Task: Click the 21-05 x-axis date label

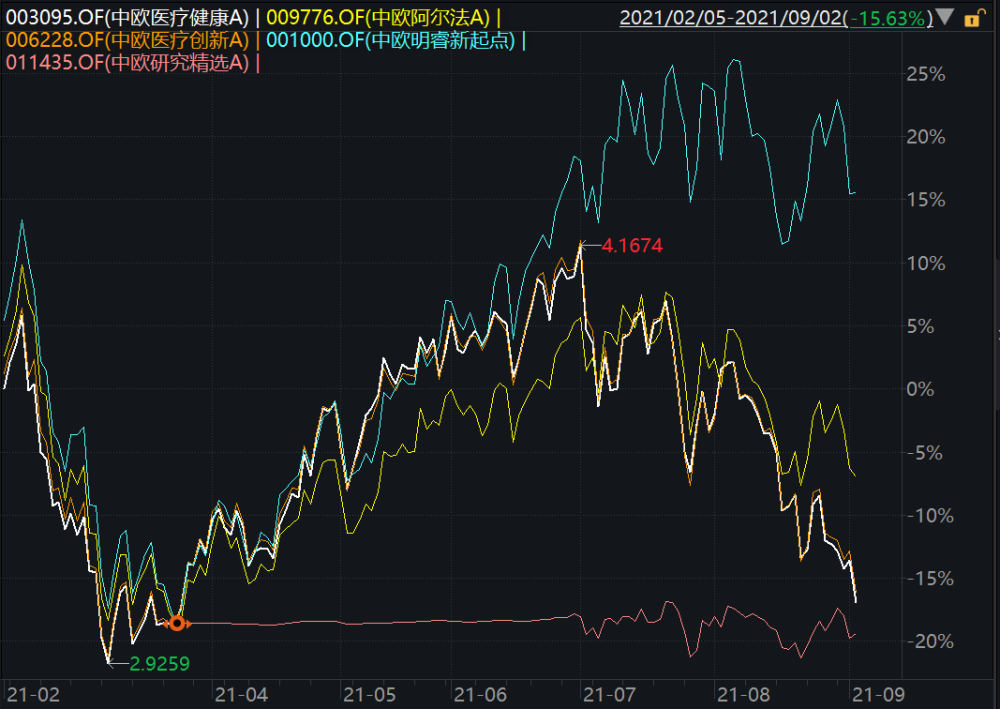Action: (369, 694)
